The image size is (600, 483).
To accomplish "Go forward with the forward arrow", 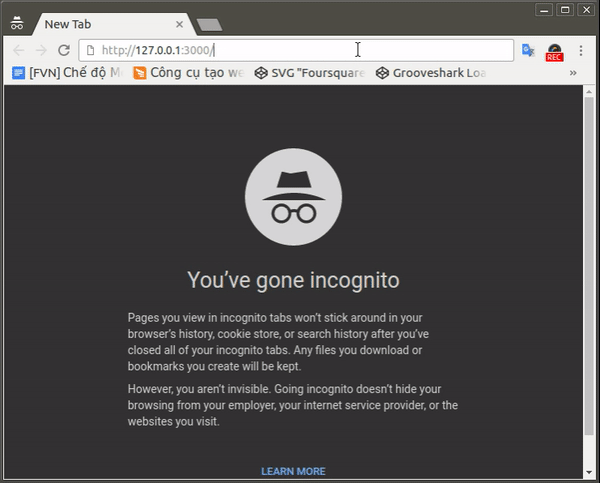I will 41,50.
